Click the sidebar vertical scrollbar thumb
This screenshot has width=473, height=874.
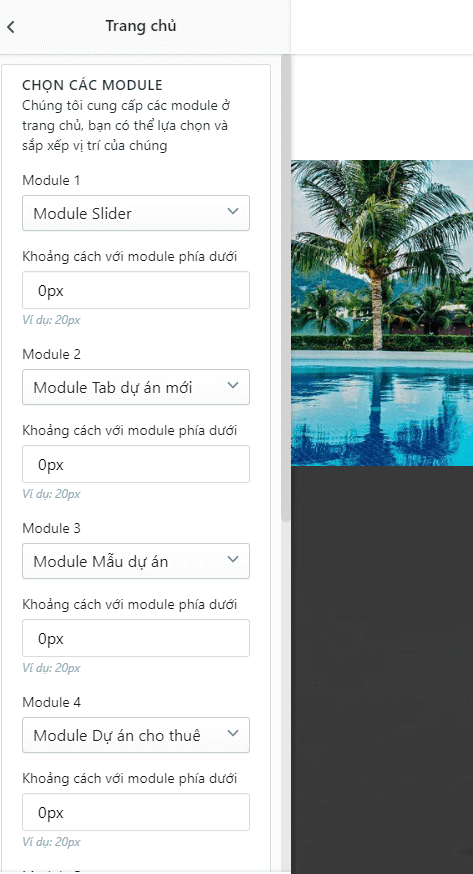[286, 288]
